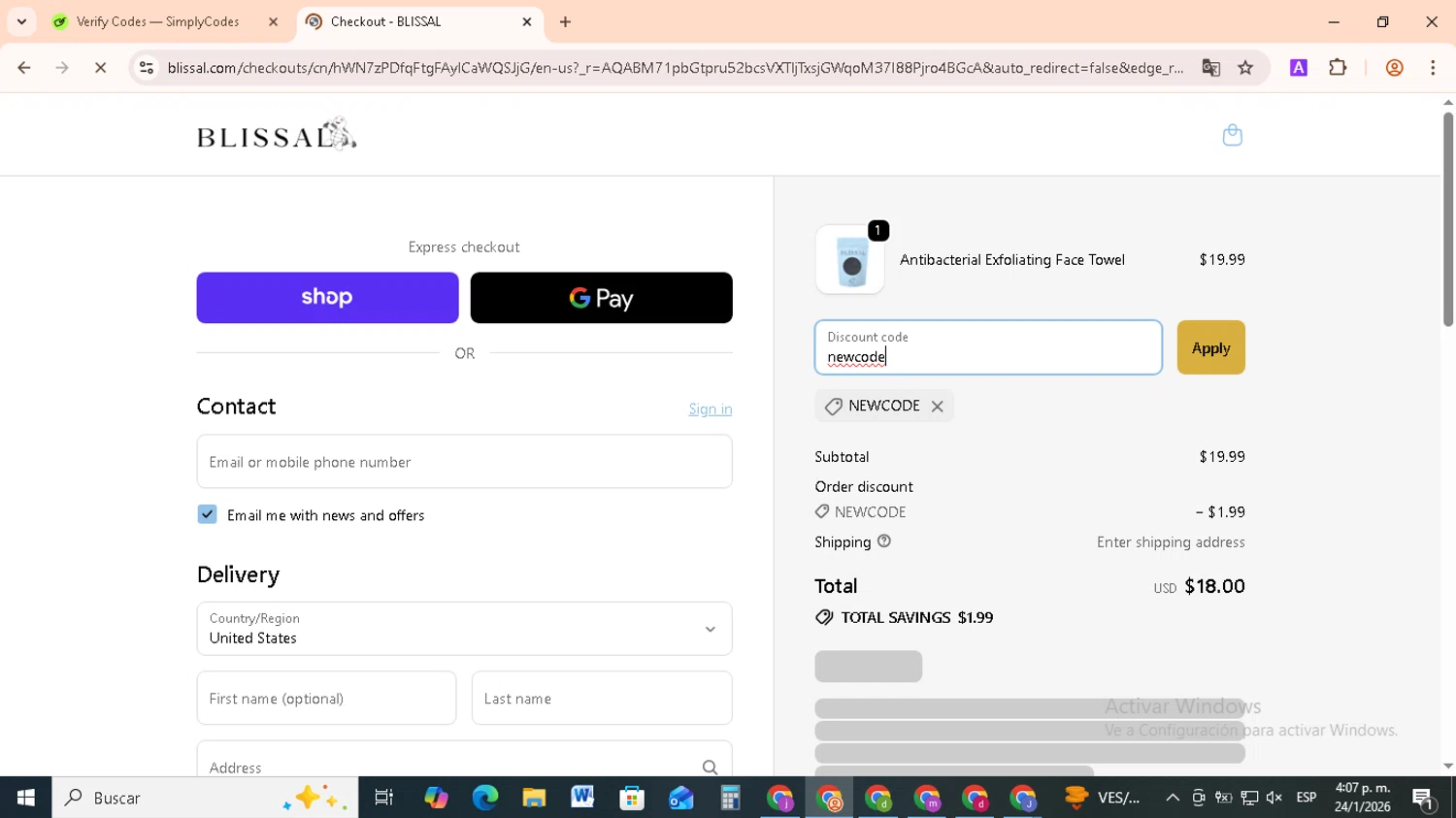
Task: Click the First name (optional) field
Action: [326, 698]
